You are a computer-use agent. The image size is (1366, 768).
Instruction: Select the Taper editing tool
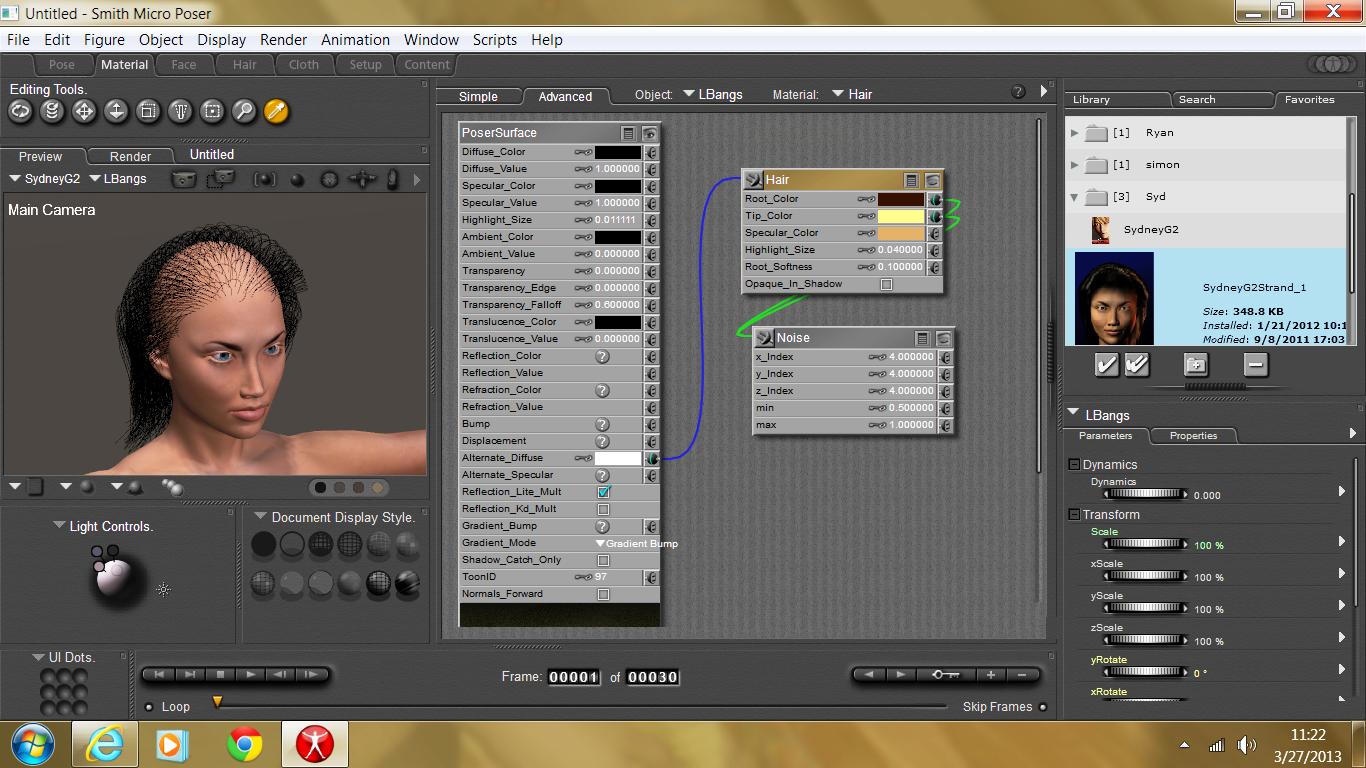point(180,111)
